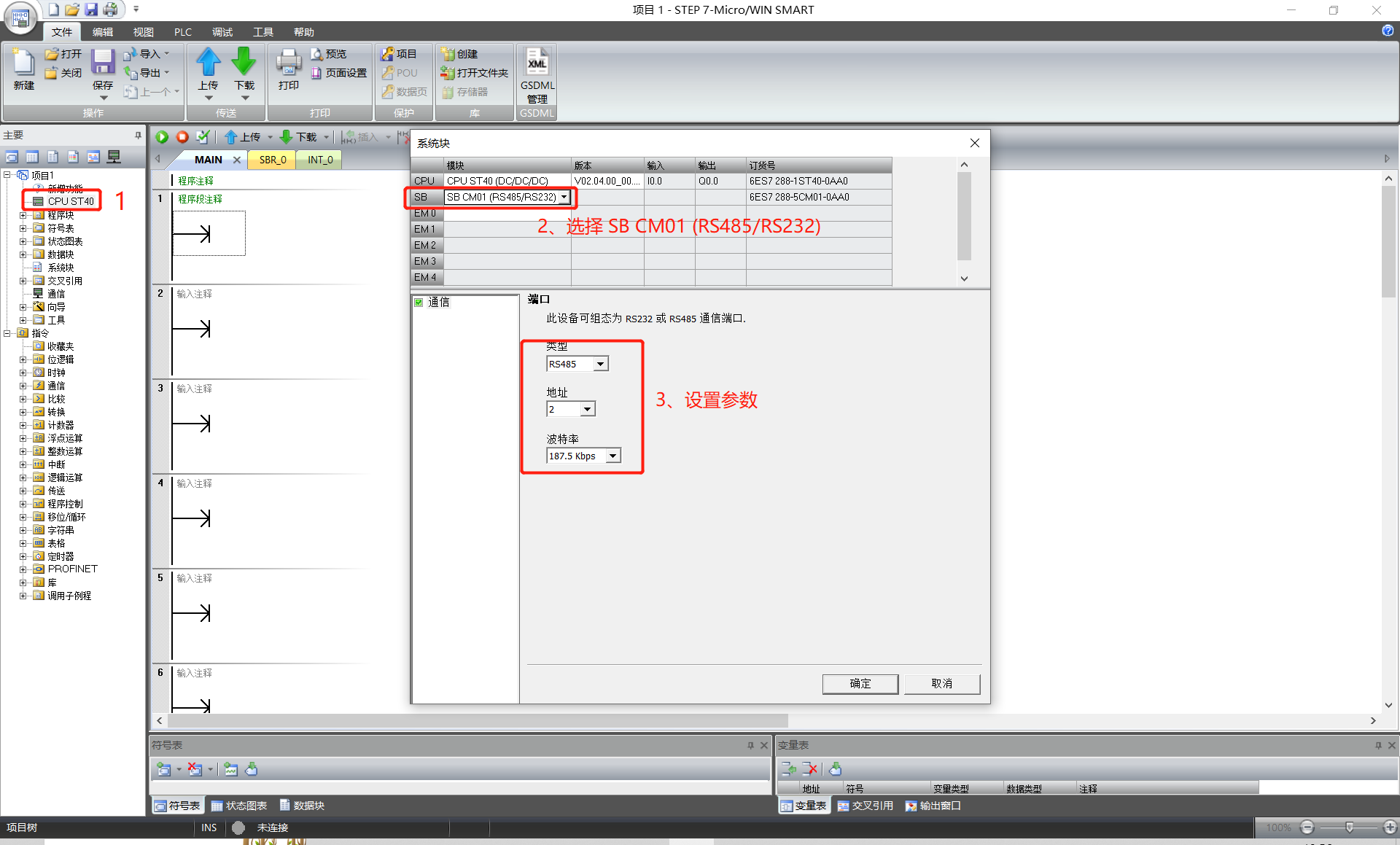This screenshot has width=1400, height=845.
Task: Click the help question mark icon
Action: pyautogui.click(x=1388, y=31)
